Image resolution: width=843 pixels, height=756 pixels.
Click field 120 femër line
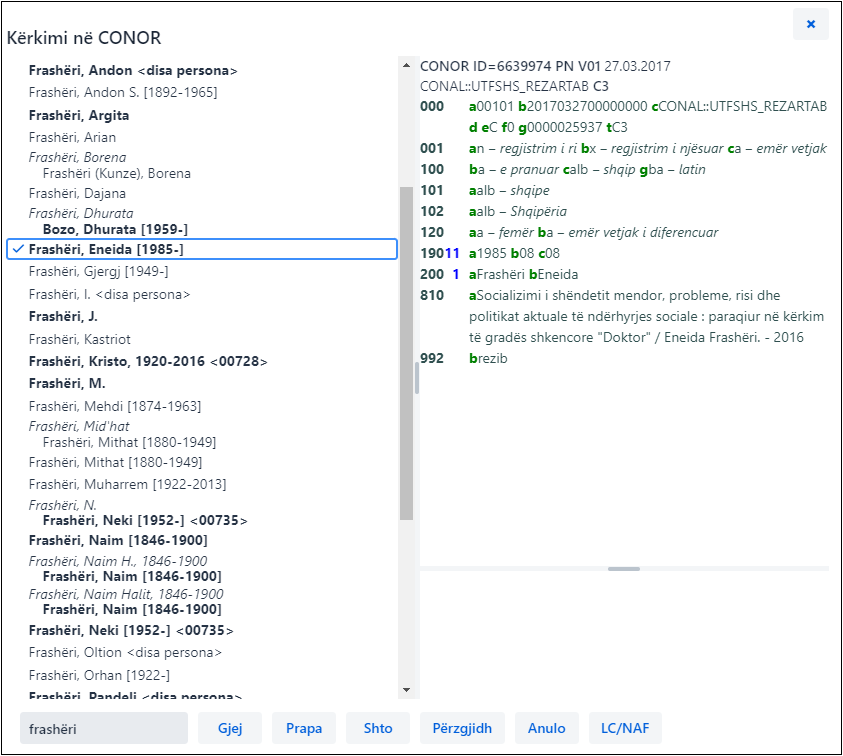click(569, 232)
